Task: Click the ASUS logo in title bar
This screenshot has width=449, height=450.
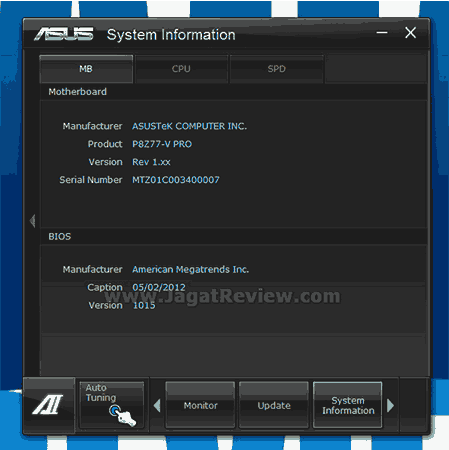Action: [x=64, y=34]
